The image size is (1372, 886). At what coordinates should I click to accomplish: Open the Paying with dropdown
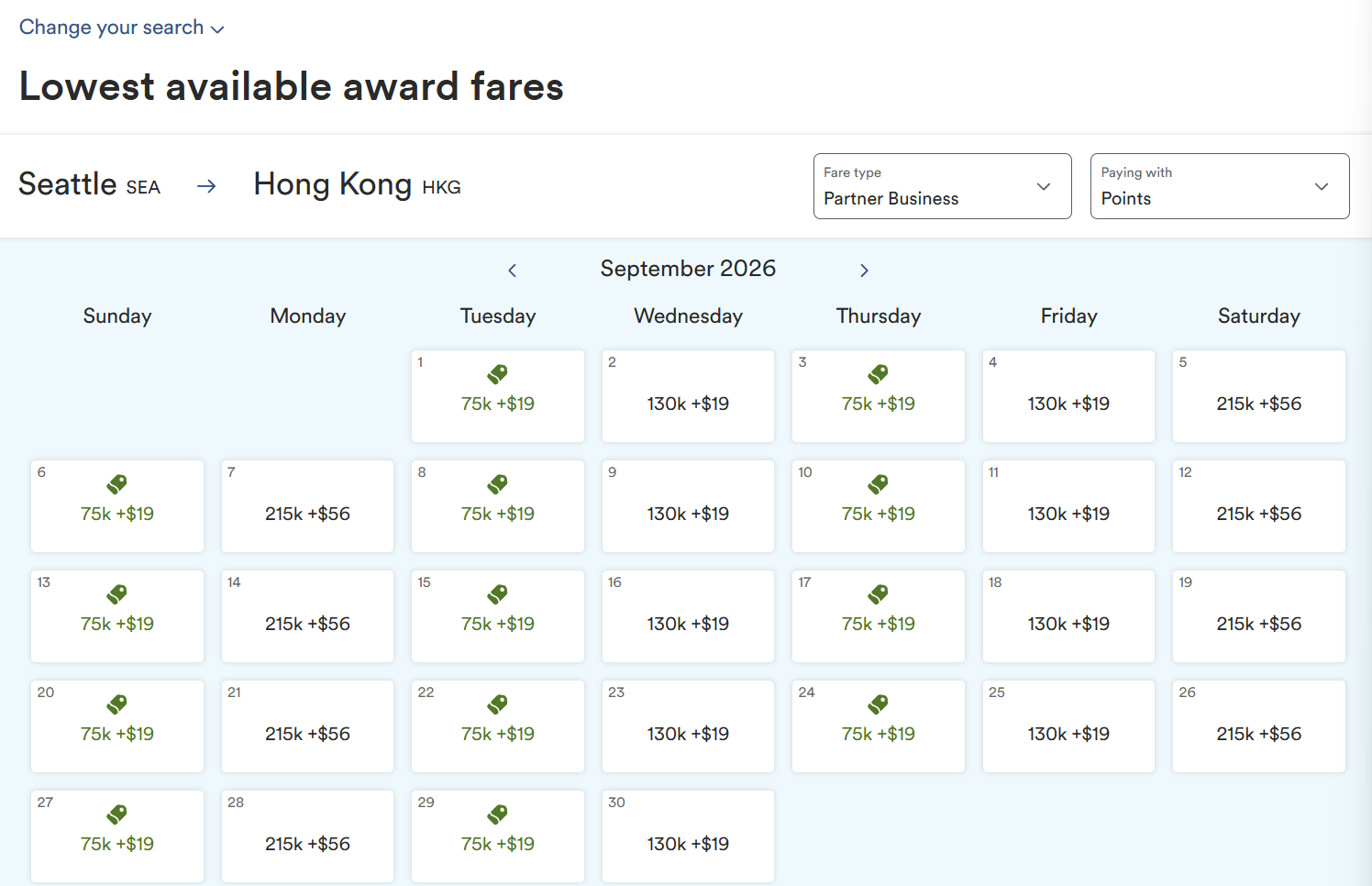pos(1219,186)
